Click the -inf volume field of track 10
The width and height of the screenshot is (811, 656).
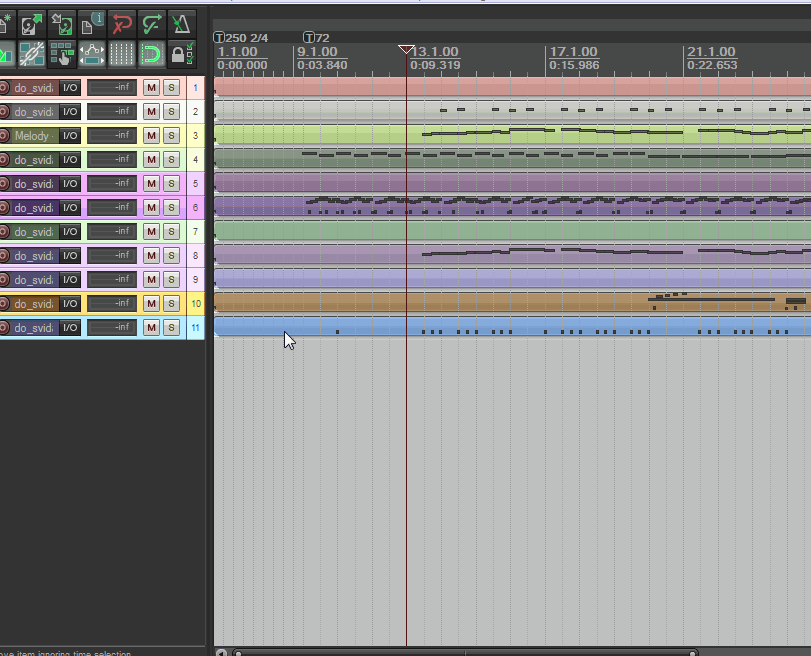click(112, 304)
